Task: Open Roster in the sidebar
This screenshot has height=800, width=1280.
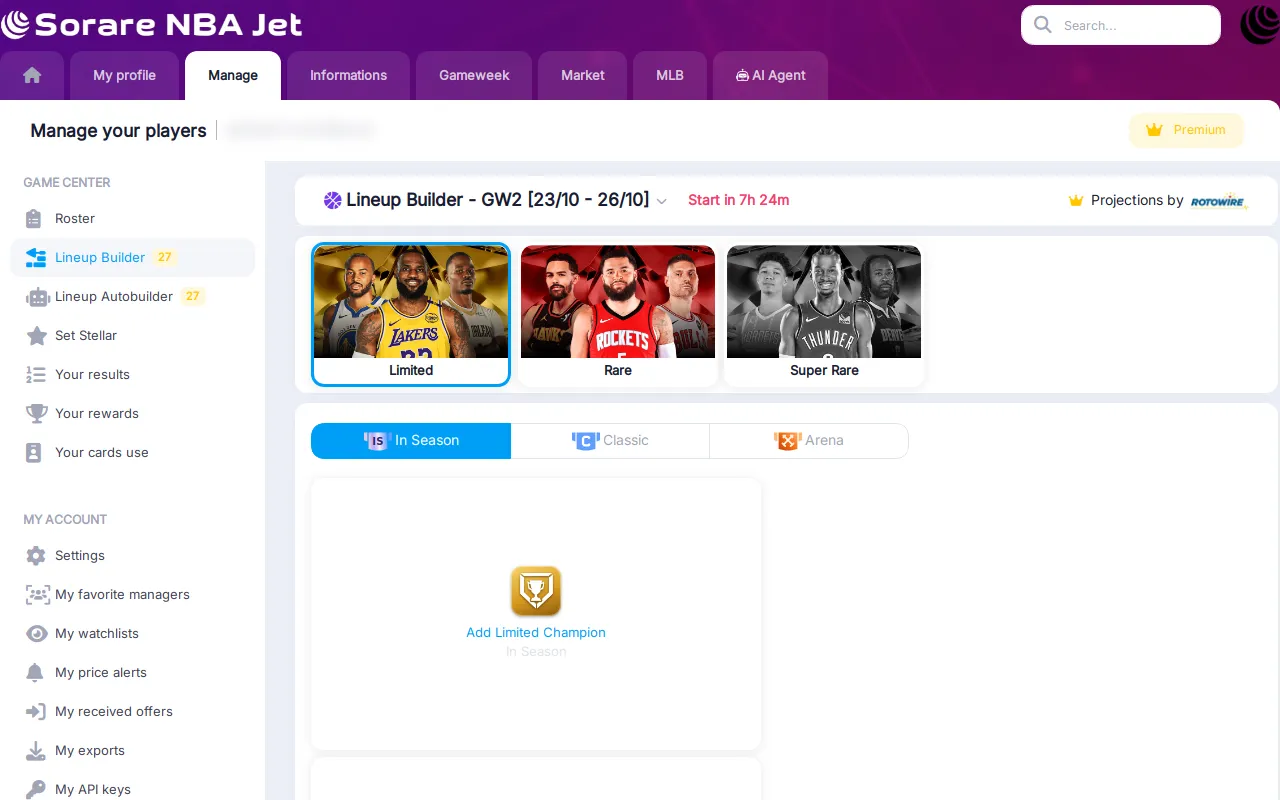Action: [132, 218]
